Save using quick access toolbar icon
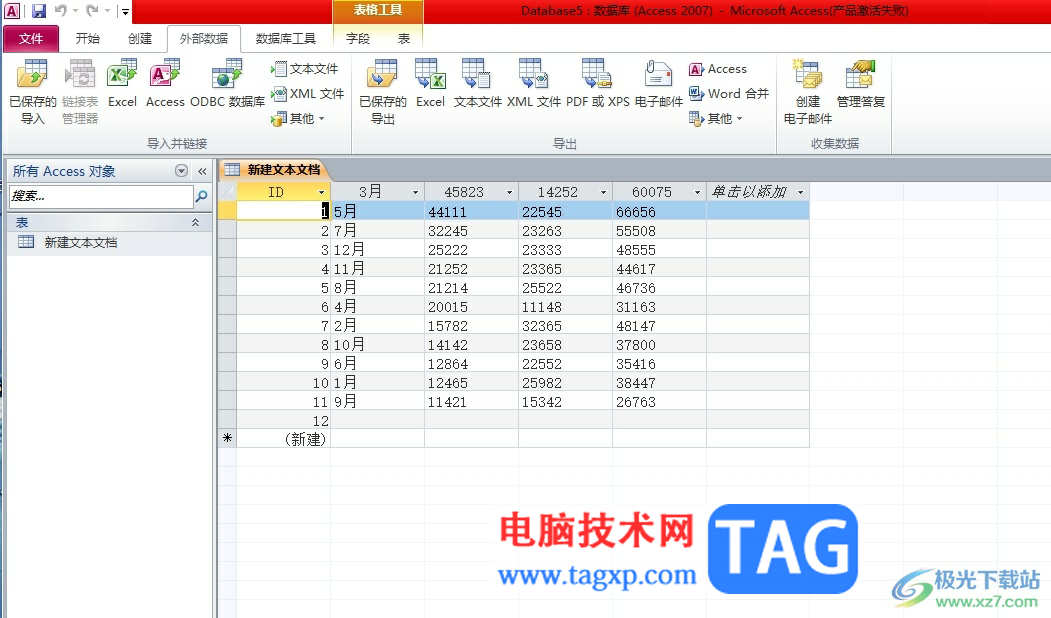1051x618 pixels. click(x=39, y=11)
